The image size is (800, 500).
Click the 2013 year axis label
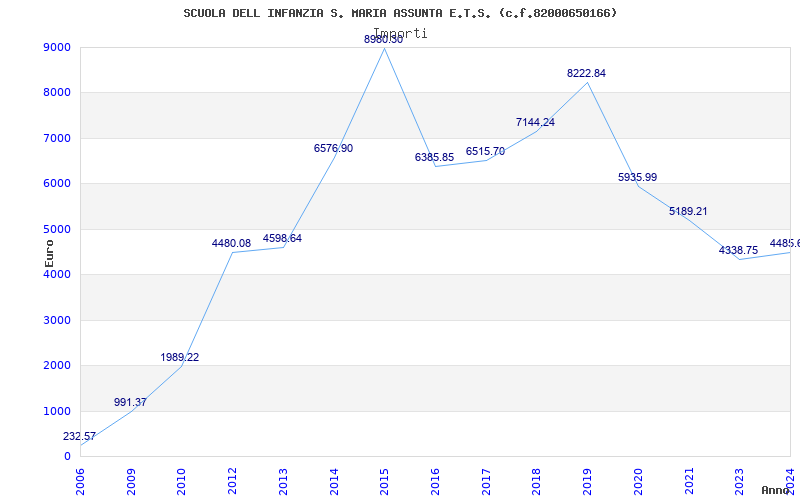point(284,482)
